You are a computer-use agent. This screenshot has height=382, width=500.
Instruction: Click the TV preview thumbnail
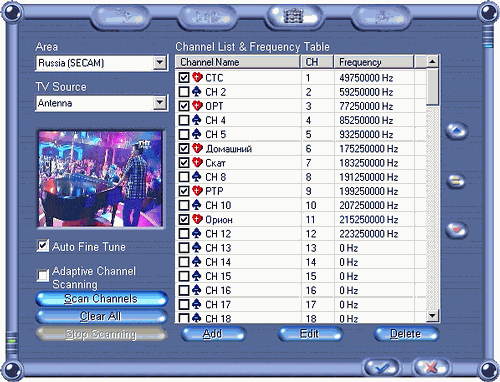point(101,179)
